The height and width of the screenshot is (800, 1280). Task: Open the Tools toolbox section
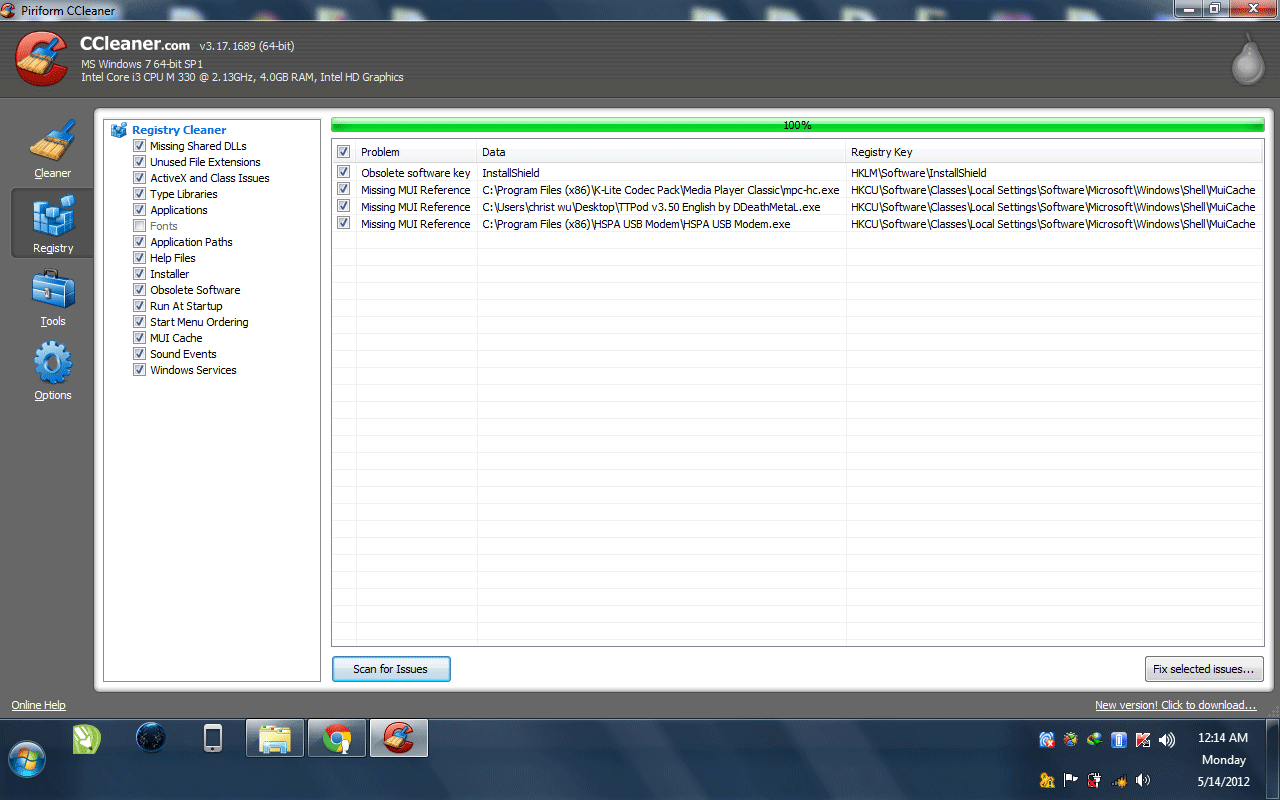[52, 296]
